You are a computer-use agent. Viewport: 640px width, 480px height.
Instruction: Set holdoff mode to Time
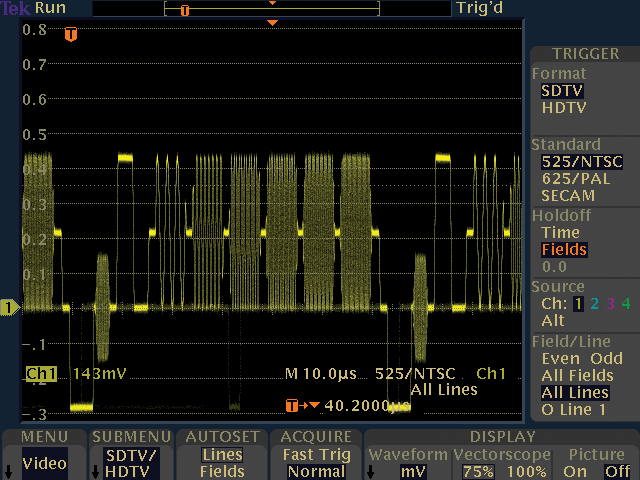560,233
